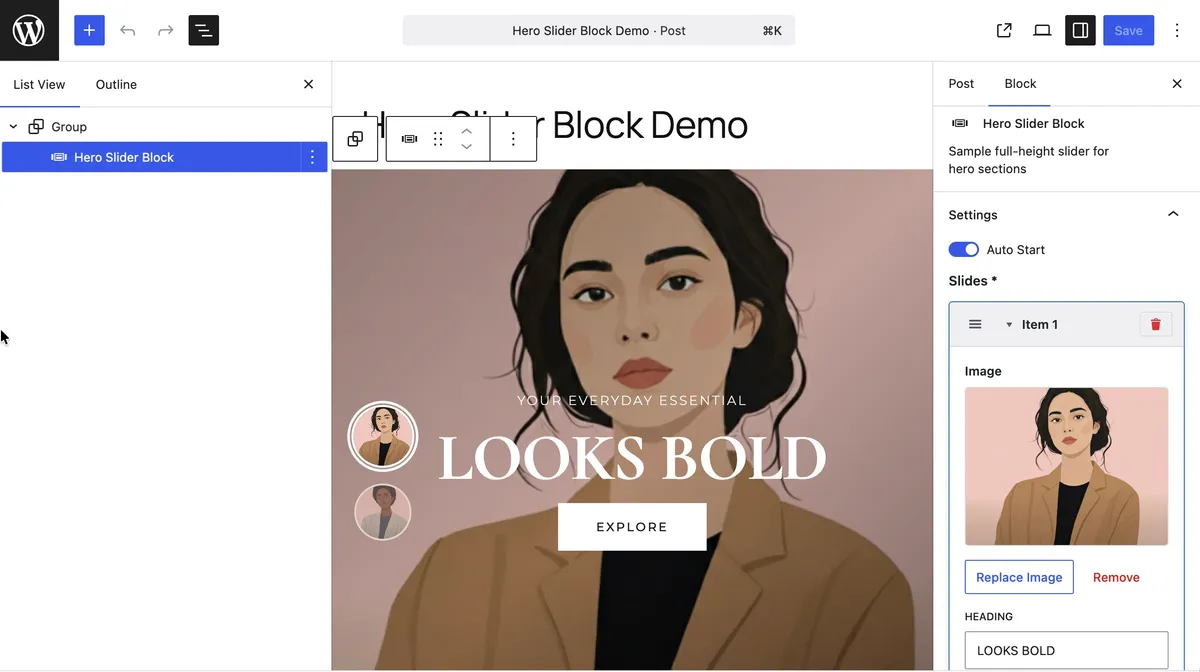Open the device preview laptop icon
1200x672 pixels.
(x=1042, y=30)
